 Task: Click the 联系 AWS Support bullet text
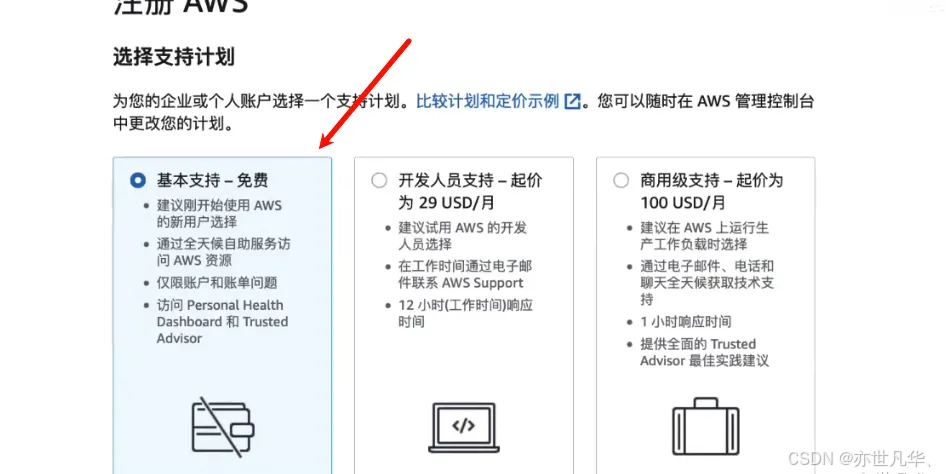coord(465,275)
